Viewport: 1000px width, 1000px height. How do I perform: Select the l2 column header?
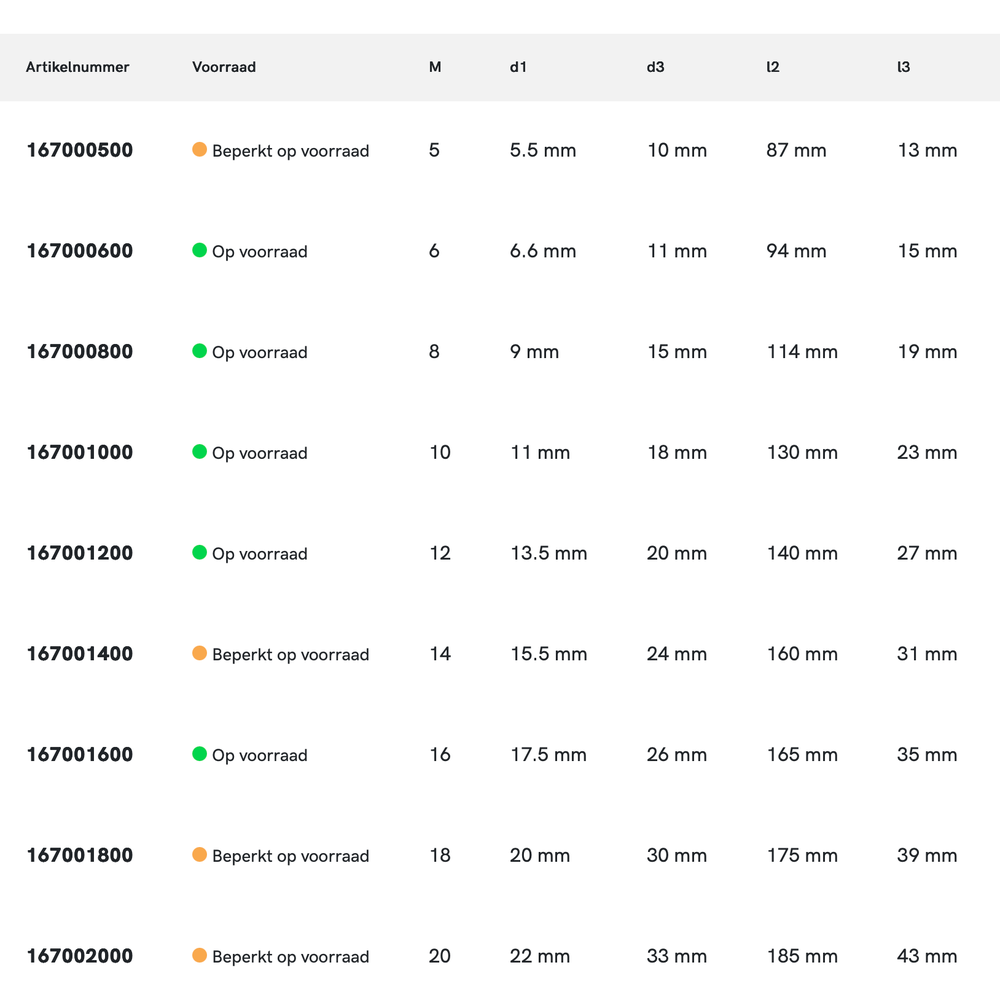pos(772,67)
